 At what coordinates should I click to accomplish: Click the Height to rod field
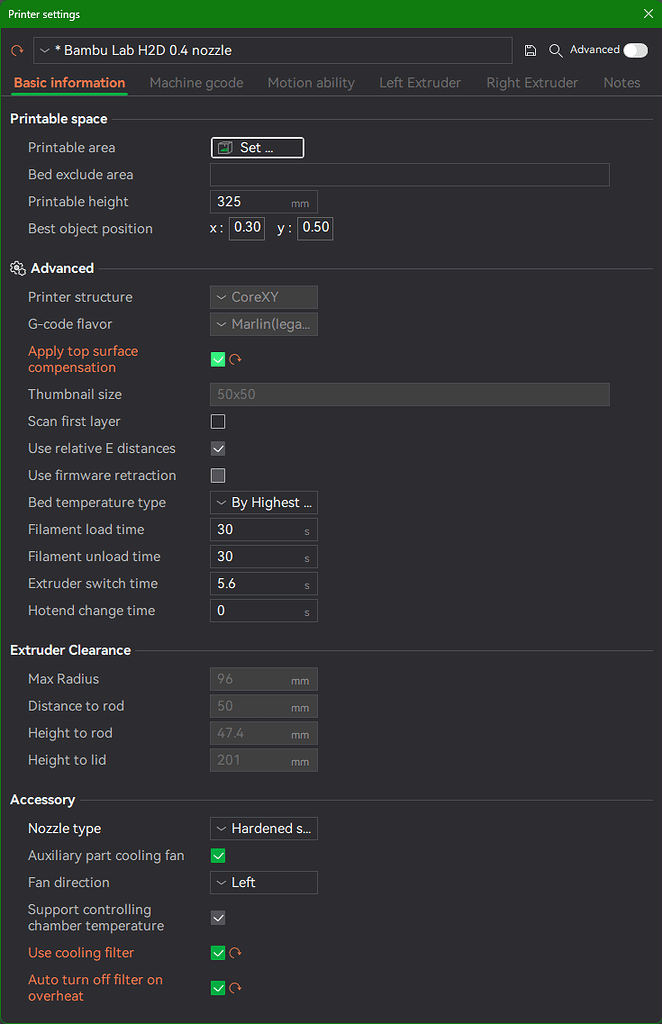(x=264, y=733)
